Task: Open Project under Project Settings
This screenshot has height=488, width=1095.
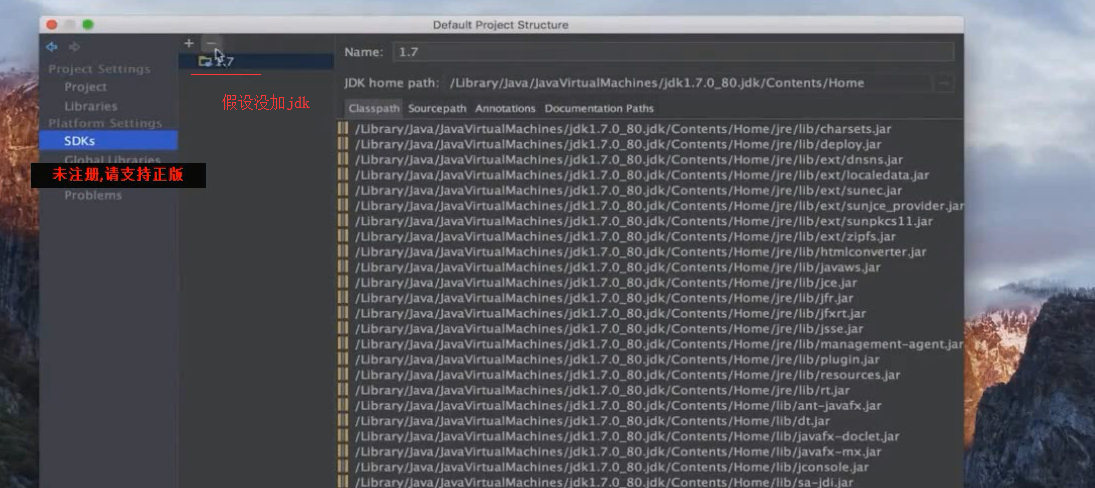Action: [85, 87]
